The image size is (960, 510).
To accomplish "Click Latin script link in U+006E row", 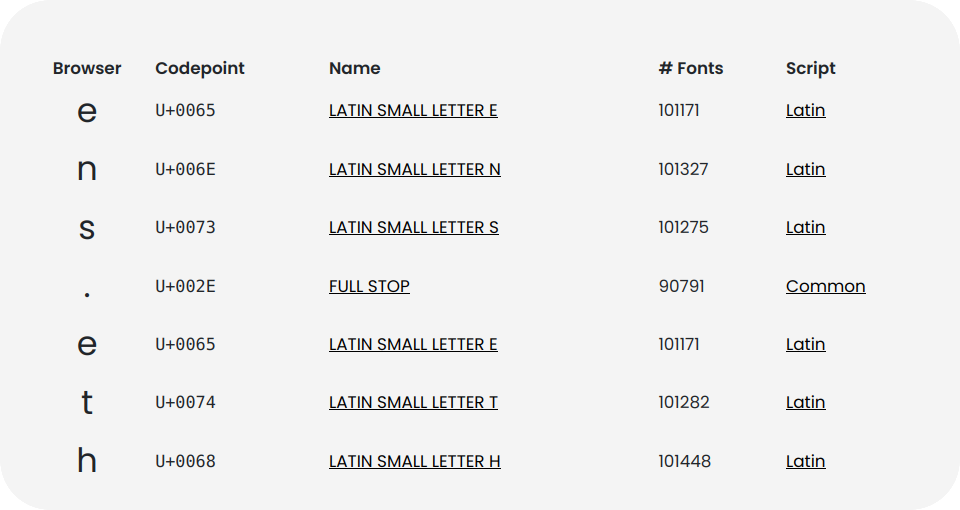I will (x=805, y=169).
